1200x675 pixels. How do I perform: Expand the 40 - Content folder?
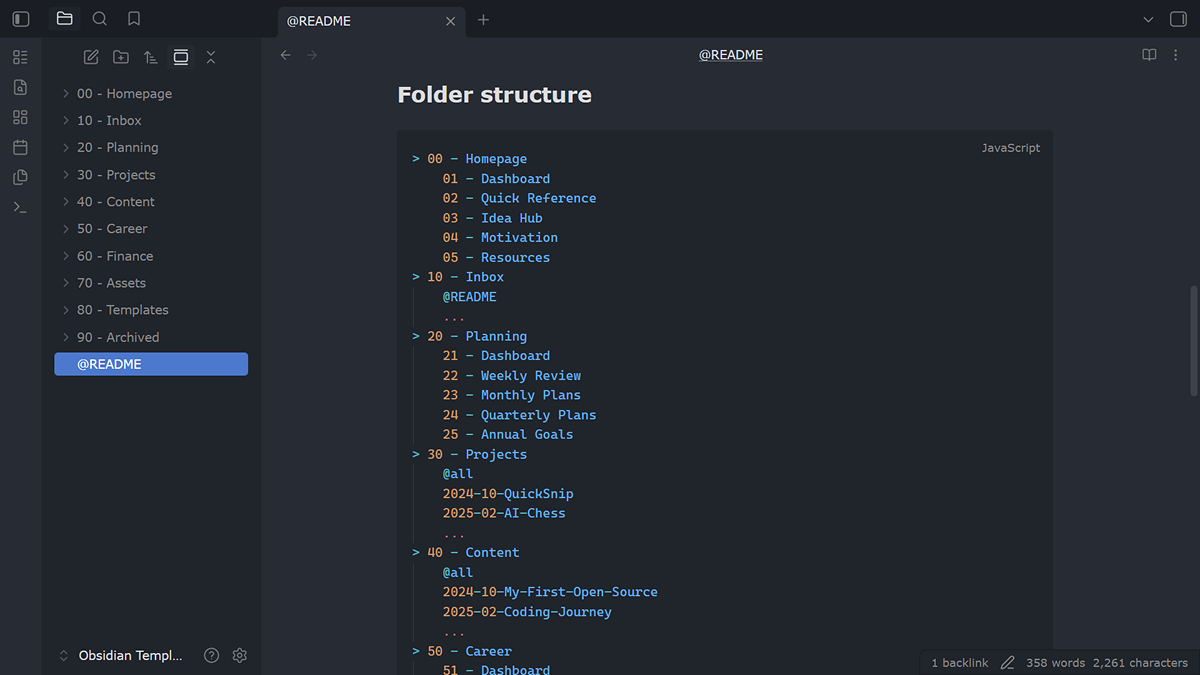pyautogui.click(x=151, y=201)
